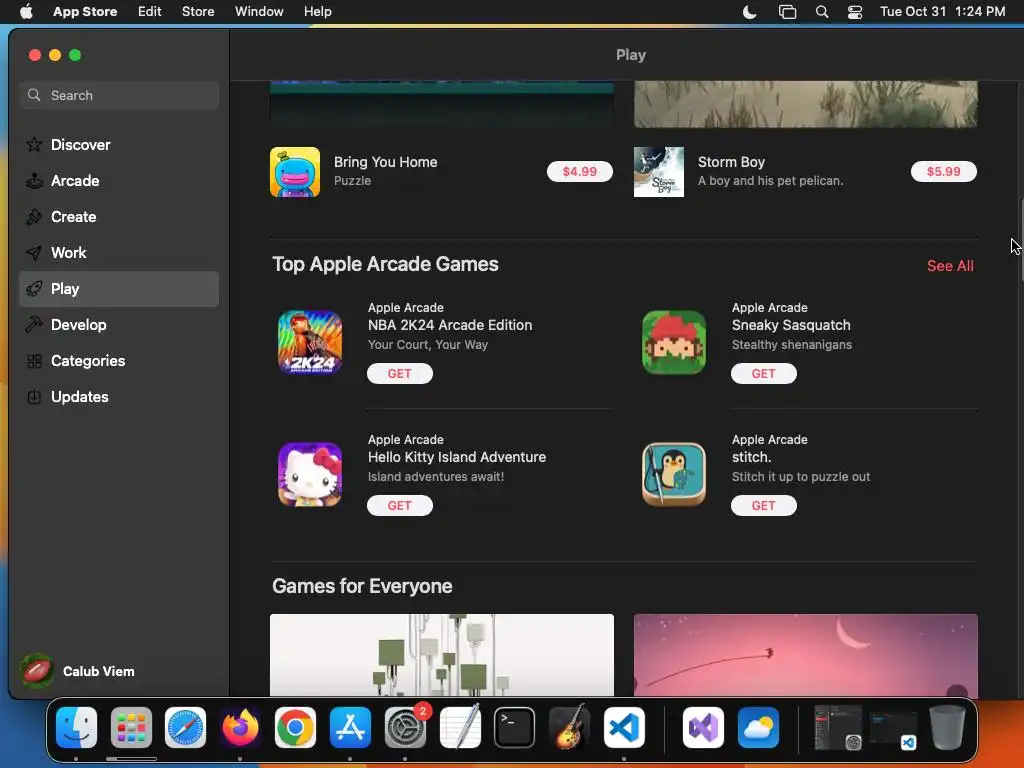Click the App Store Search field
The image size is (1024, 768).
click(x=119, y=95)
